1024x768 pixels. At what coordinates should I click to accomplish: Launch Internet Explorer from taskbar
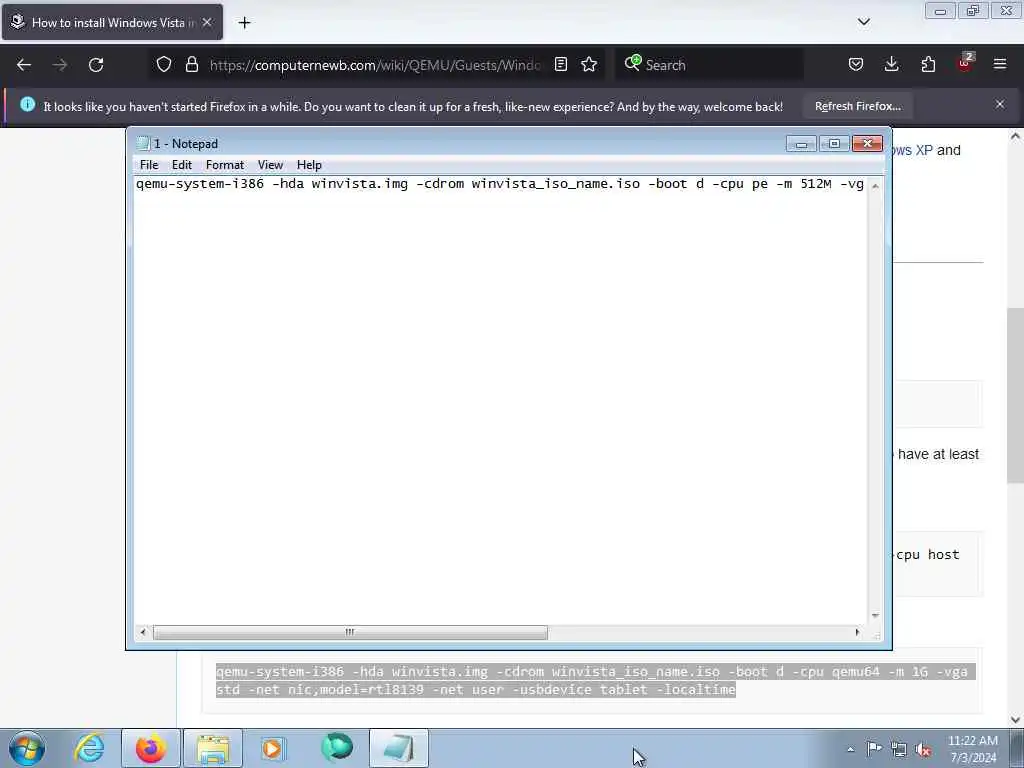point(89,748)
